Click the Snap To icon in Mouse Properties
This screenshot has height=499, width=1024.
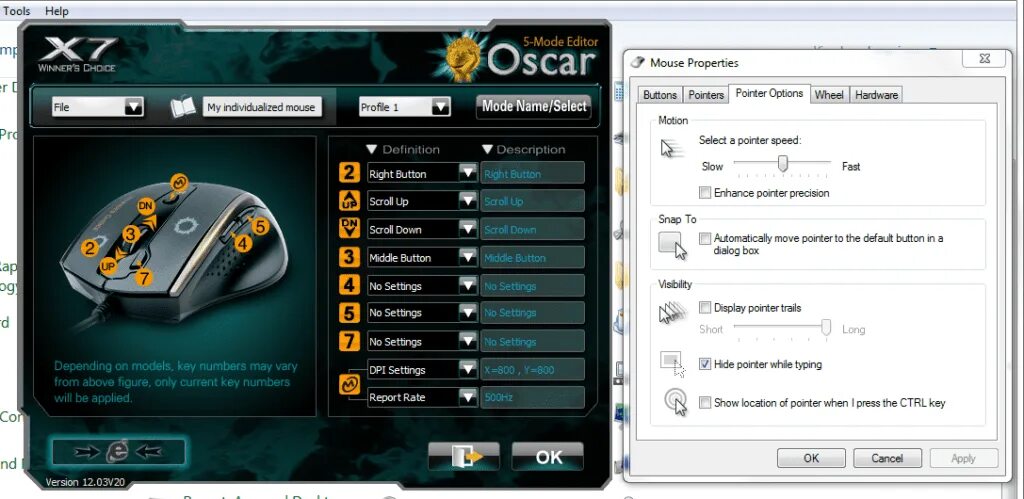click(x=673, y=246)
